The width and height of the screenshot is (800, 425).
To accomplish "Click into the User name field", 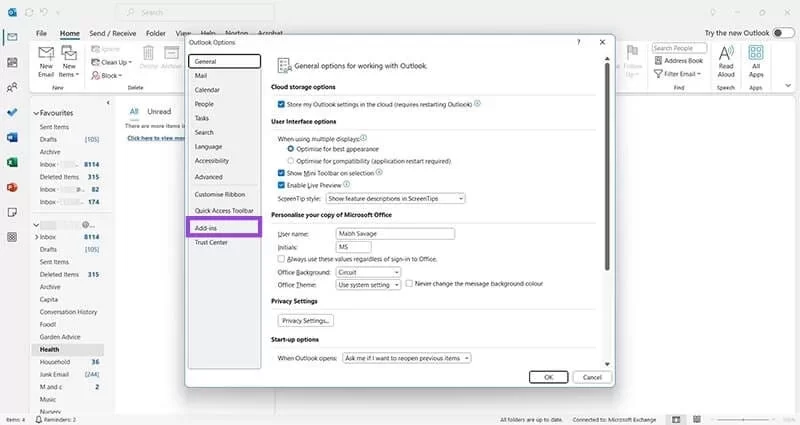I will click(x=395, y=233).
